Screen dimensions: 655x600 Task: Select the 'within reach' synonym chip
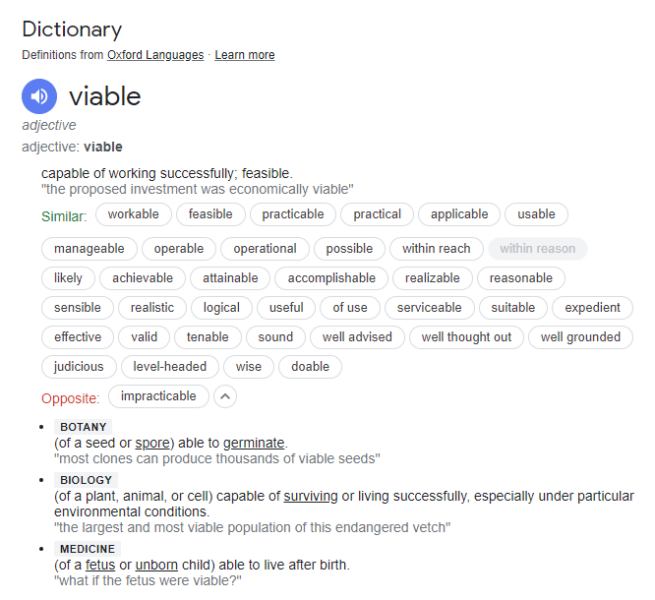tap(436, 249)
